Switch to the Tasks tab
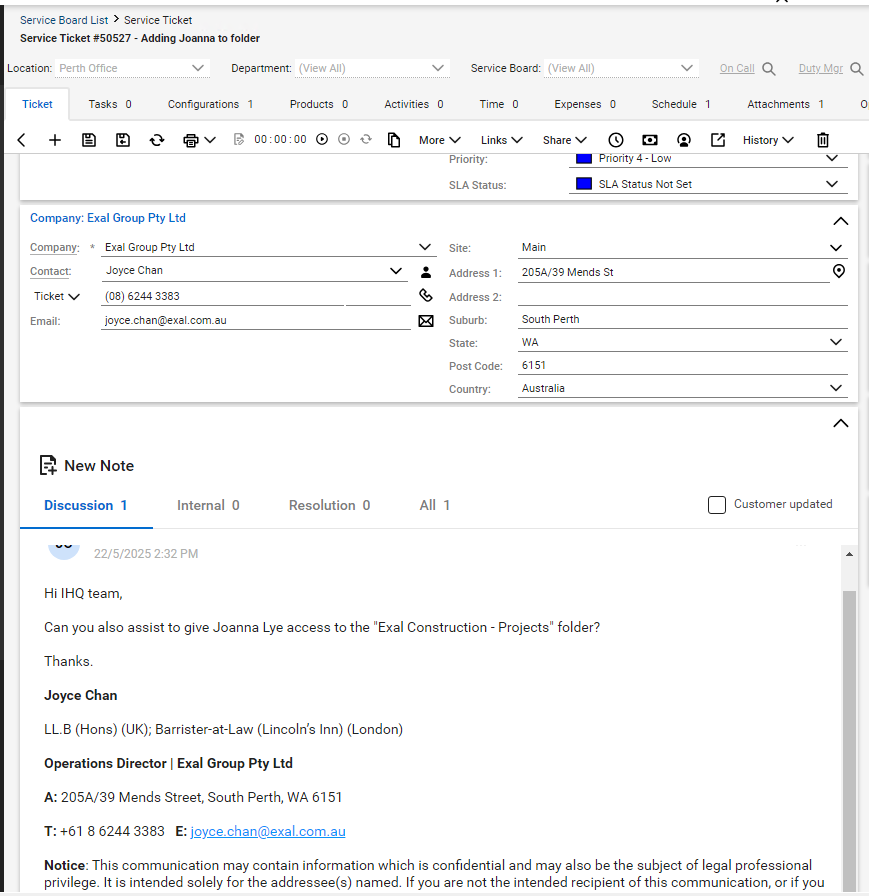 (110, 104)
